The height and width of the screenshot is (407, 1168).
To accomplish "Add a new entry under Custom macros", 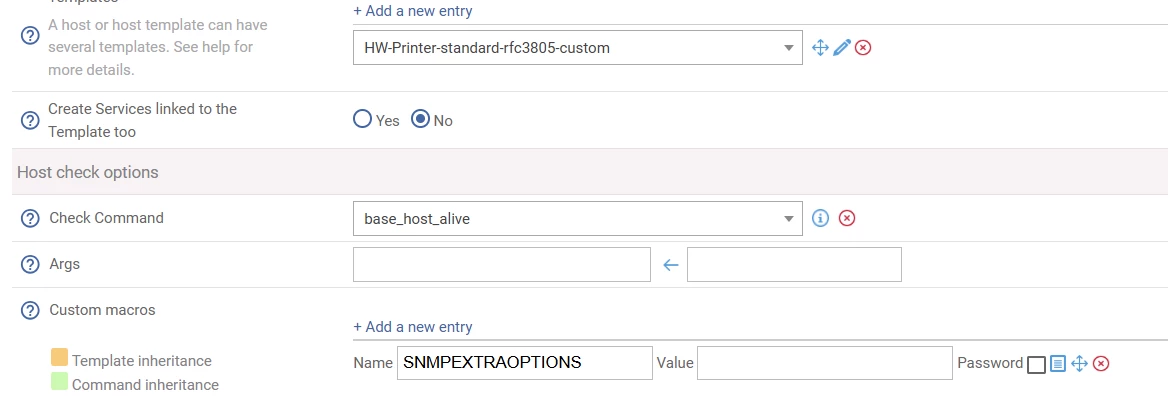I will [x=413, y=327].
